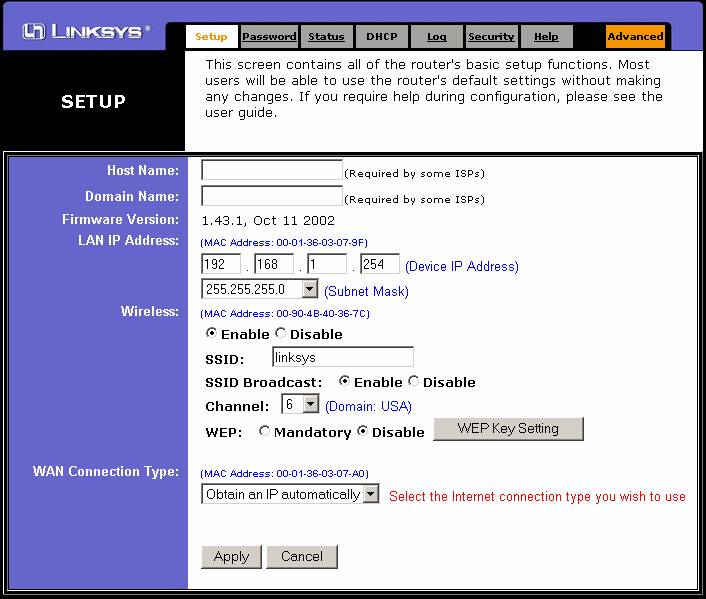This screenshot has height=599, width=706.
Task: Click the (Domain: USA) label
Action: [x=368, y=407]
